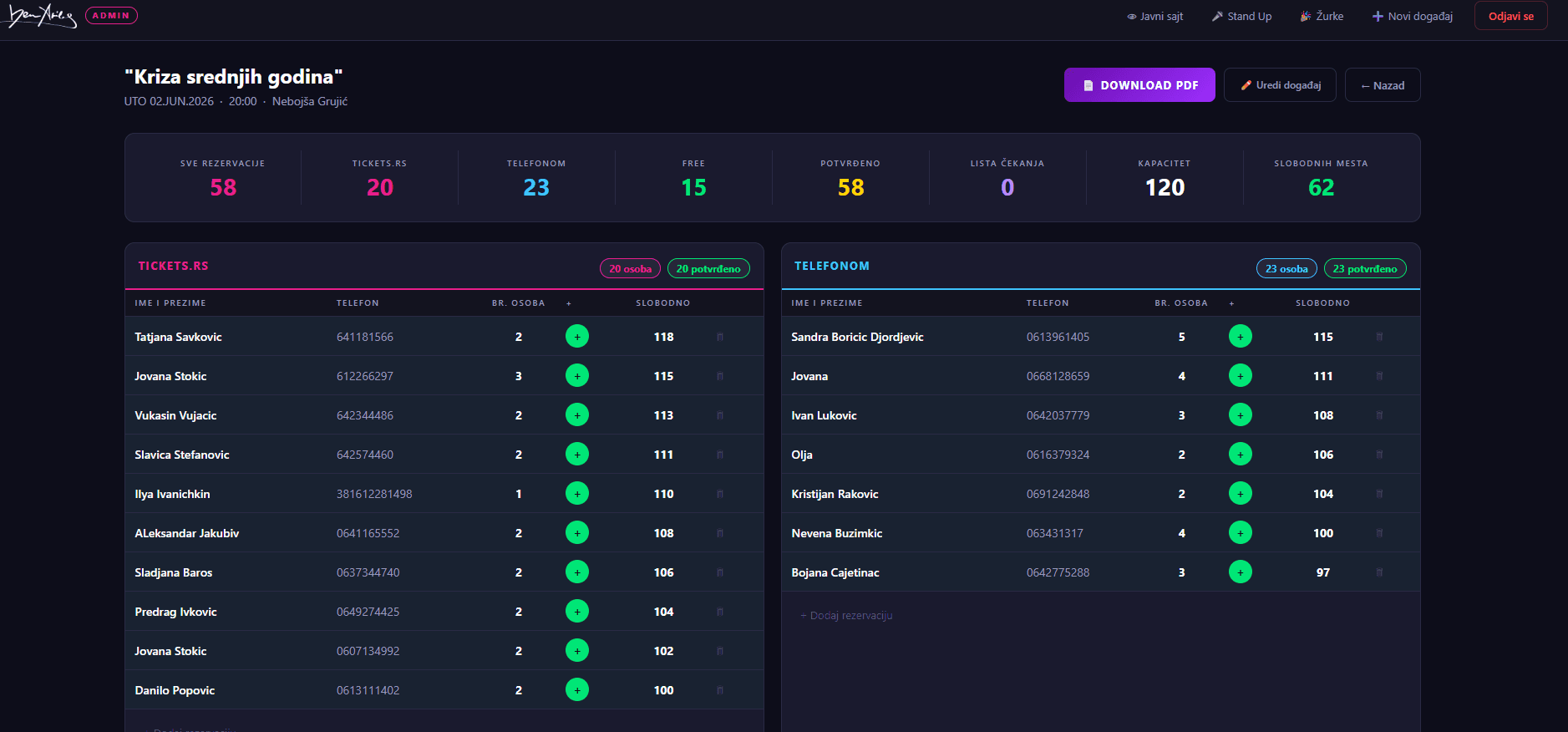Click the LISTA ČEKANJA stat value 0
The width and height of the screenshot is (1568, 732).
[1007, 187]
